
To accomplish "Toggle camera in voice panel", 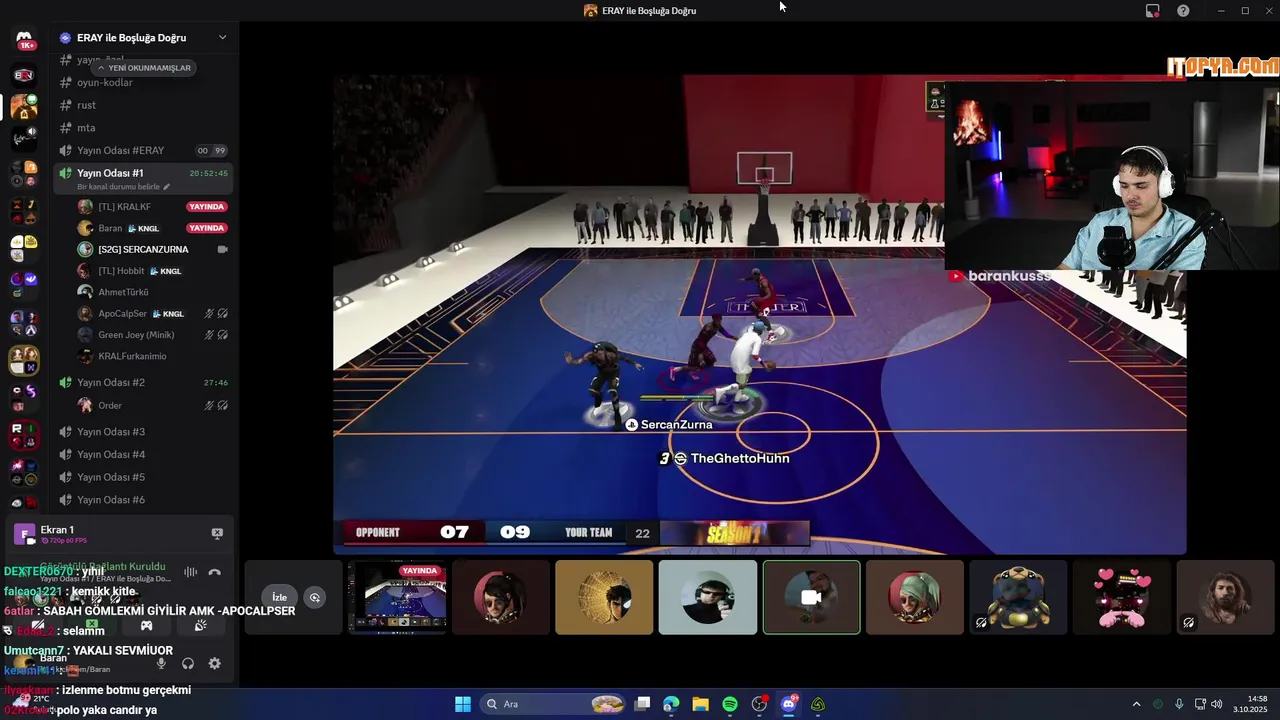I will 38,625.
